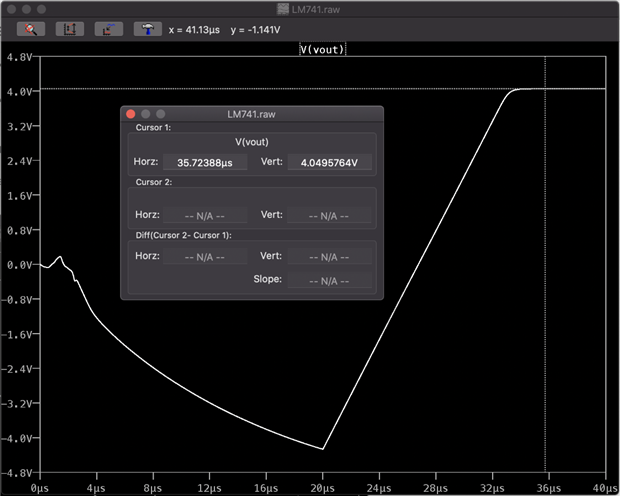Close the cursor readout window
Viewport: 620px width, 496px height.
(x=130, y=114)
